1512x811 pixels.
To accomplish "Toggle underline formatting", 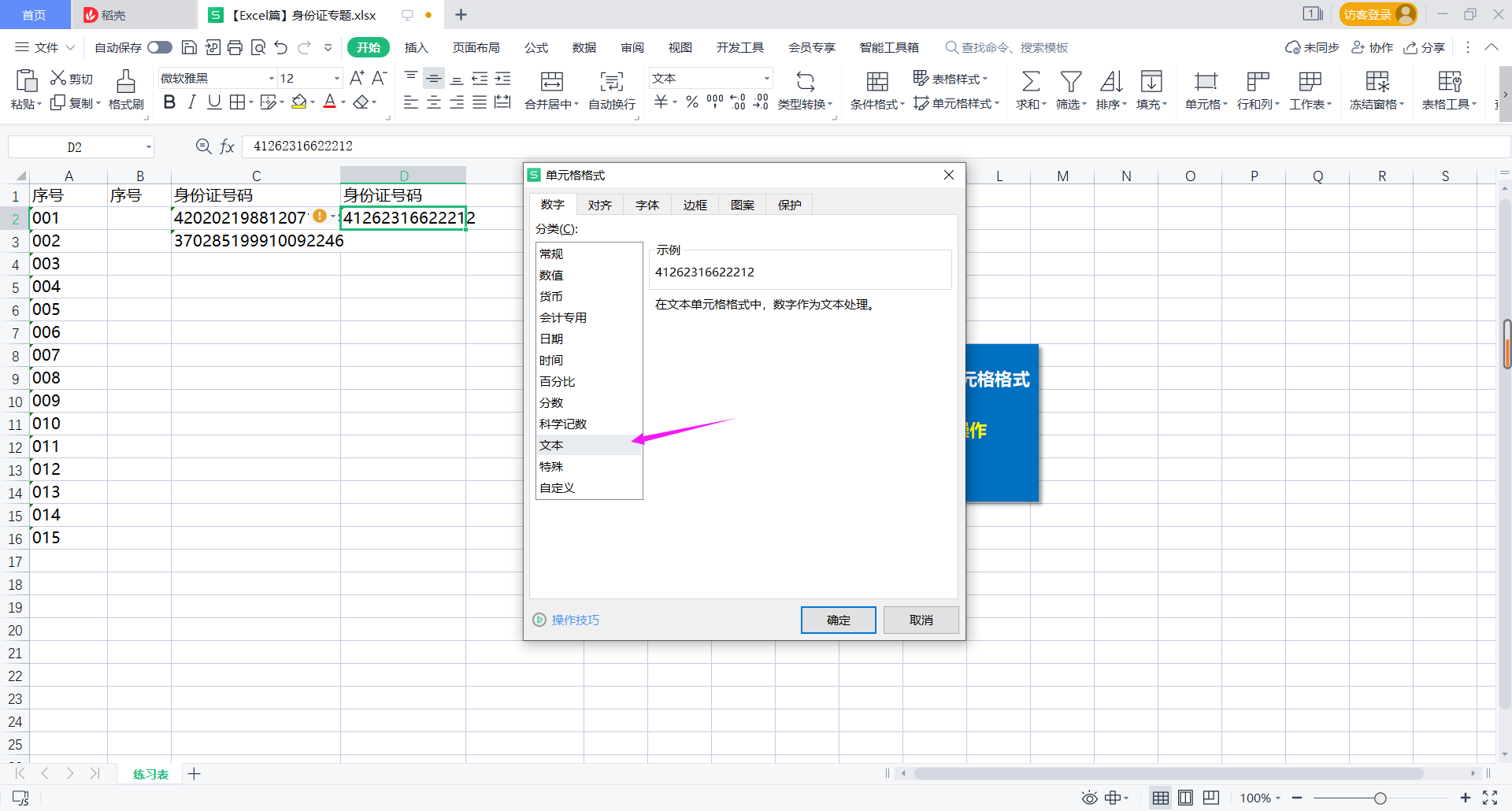I will (214, 102).
